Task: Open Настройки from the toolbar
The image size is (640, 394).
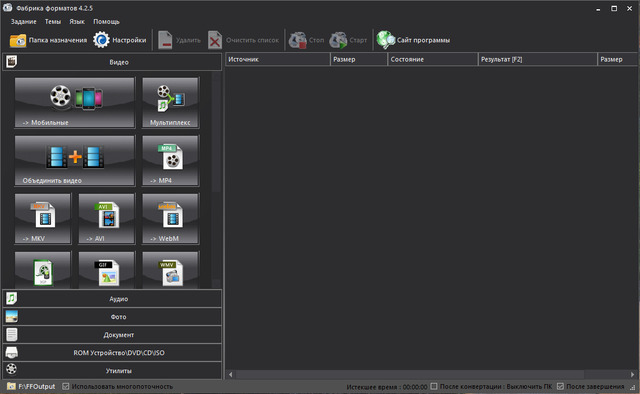Action: pos(120,40)
